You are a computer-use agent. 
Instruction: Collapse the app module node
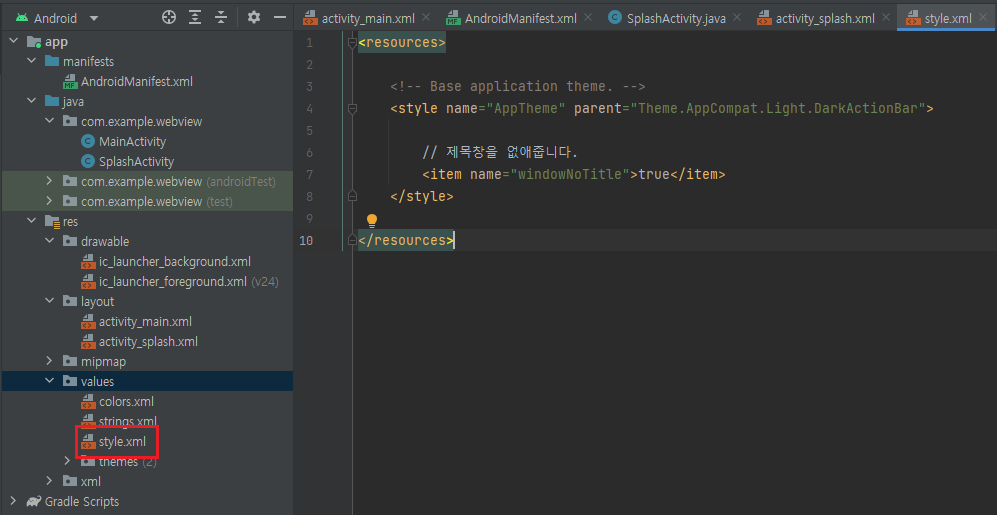13,42
